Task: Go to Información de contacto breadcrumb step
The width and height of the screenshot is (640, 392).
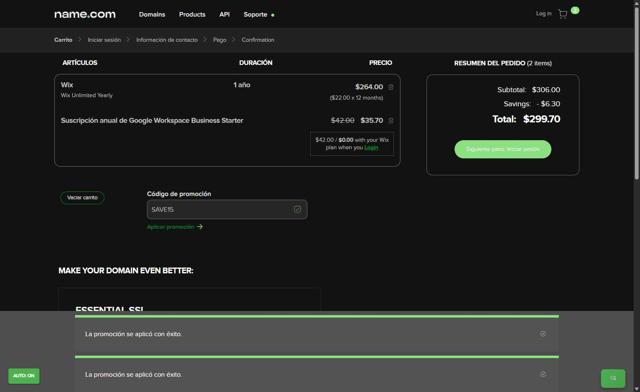Action: (x=167, y=40)
